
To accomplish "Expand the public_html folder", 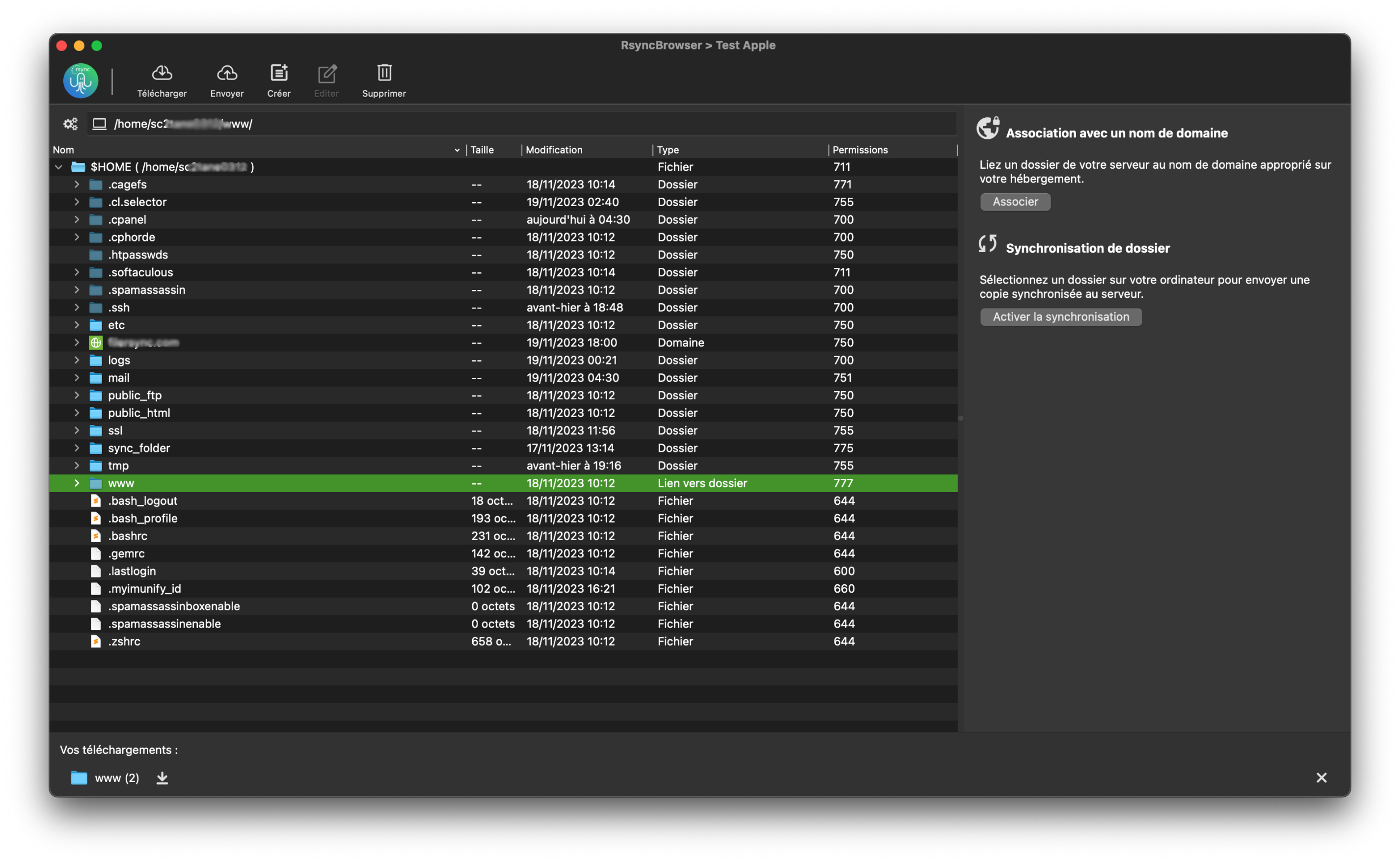I will pos(77,413).
